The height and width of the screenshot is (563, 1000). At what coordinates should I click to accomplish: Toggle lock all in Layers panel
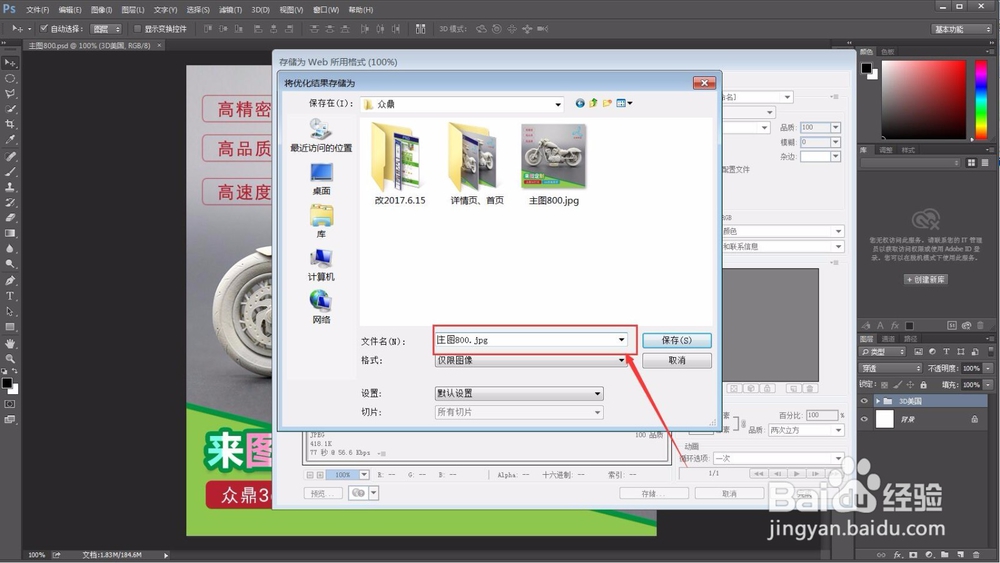[923, 385]
